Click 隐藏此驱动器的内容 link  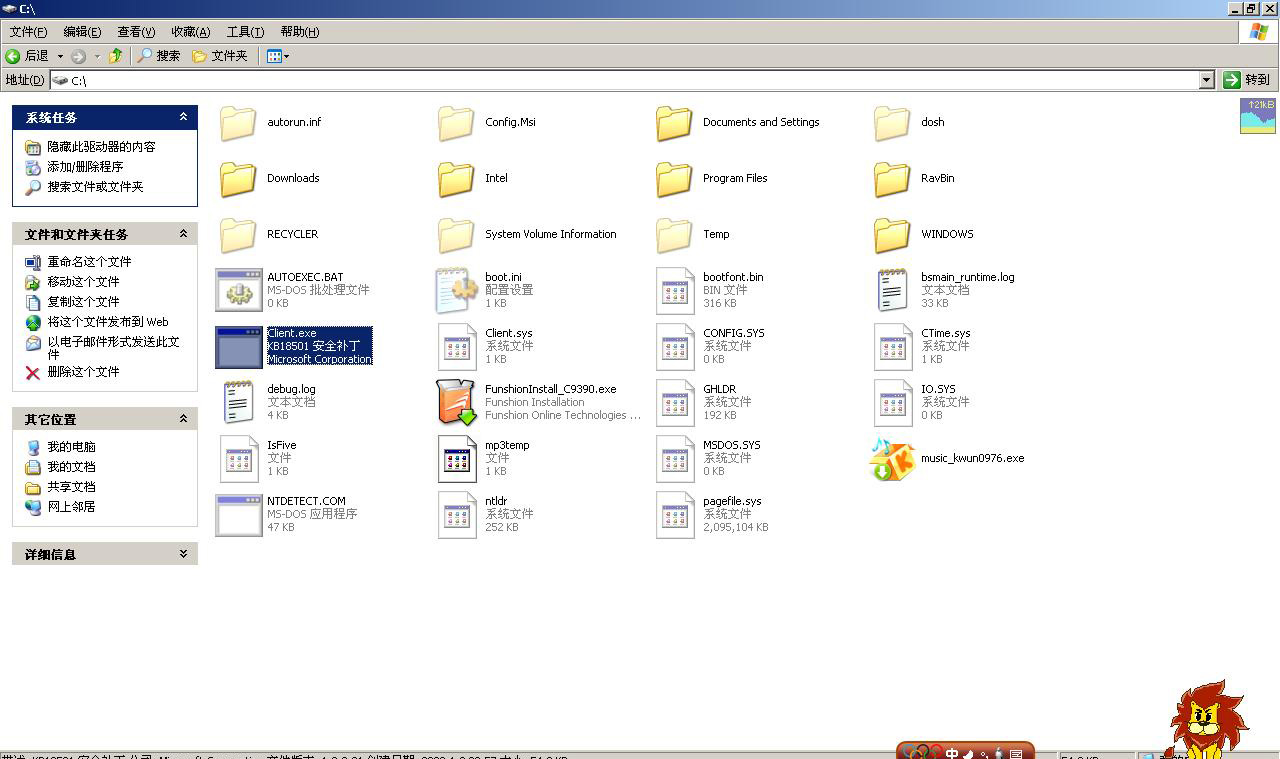coord(101,147)
